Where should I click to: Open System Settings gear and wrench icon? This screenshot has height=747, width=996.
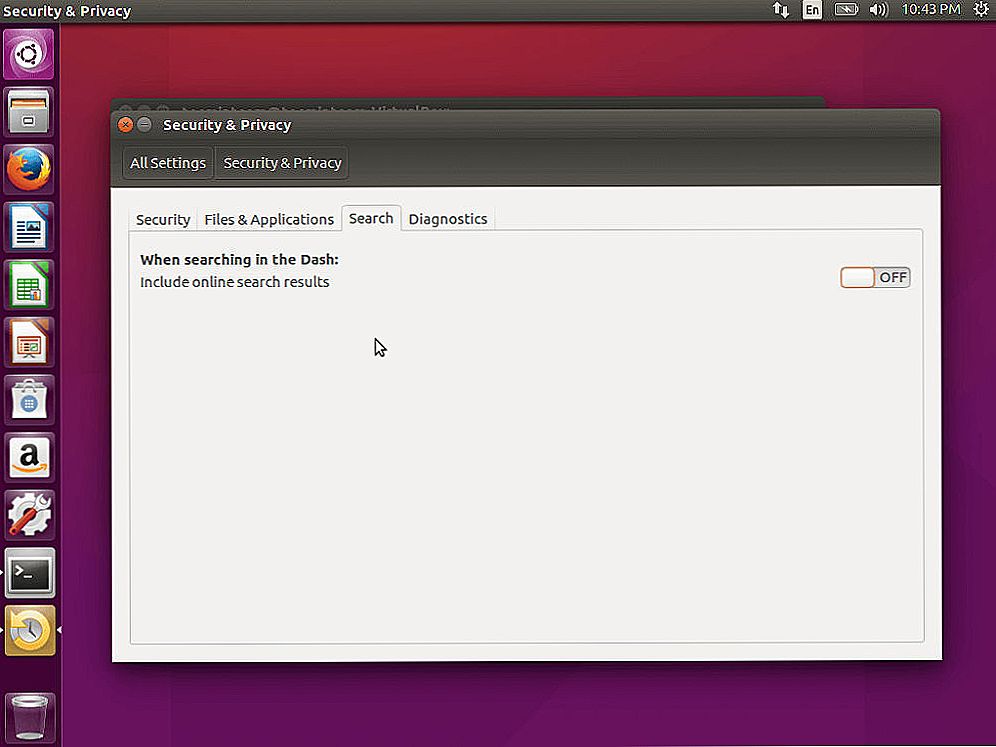coord(29,515)
